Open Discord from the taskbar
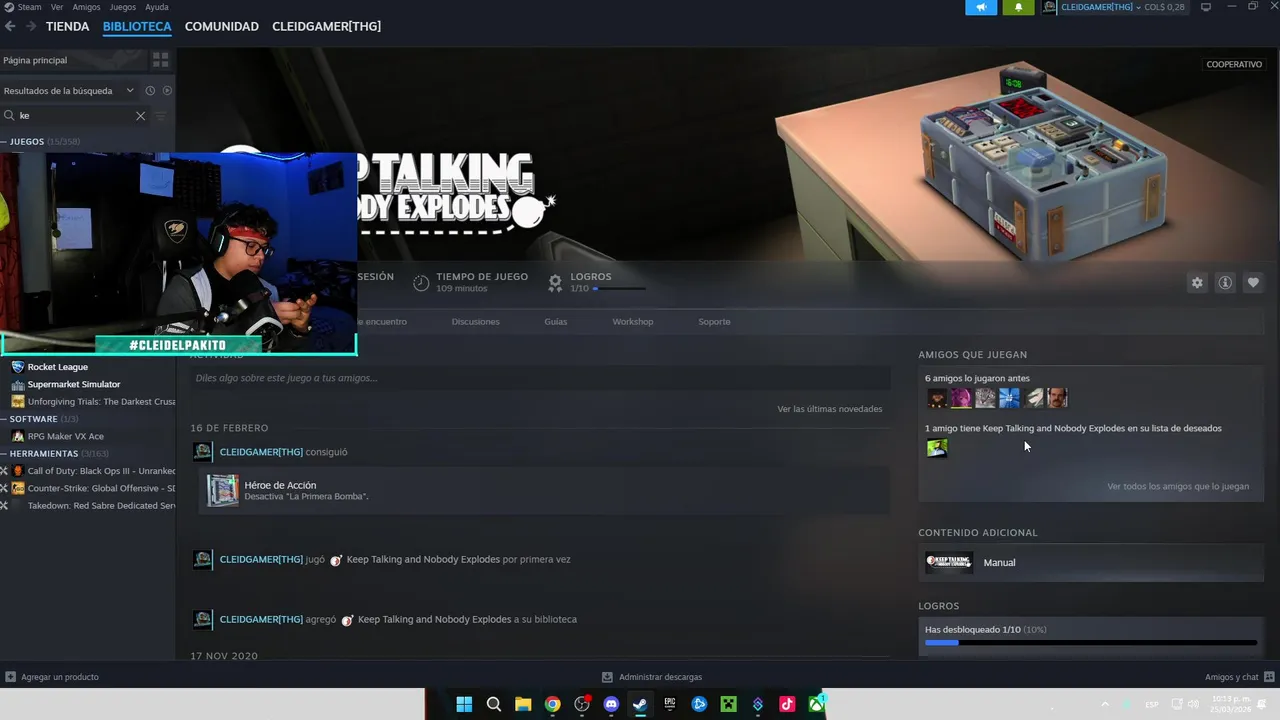Viewport: 1280px width, 720px height. [x=611, y=704]
